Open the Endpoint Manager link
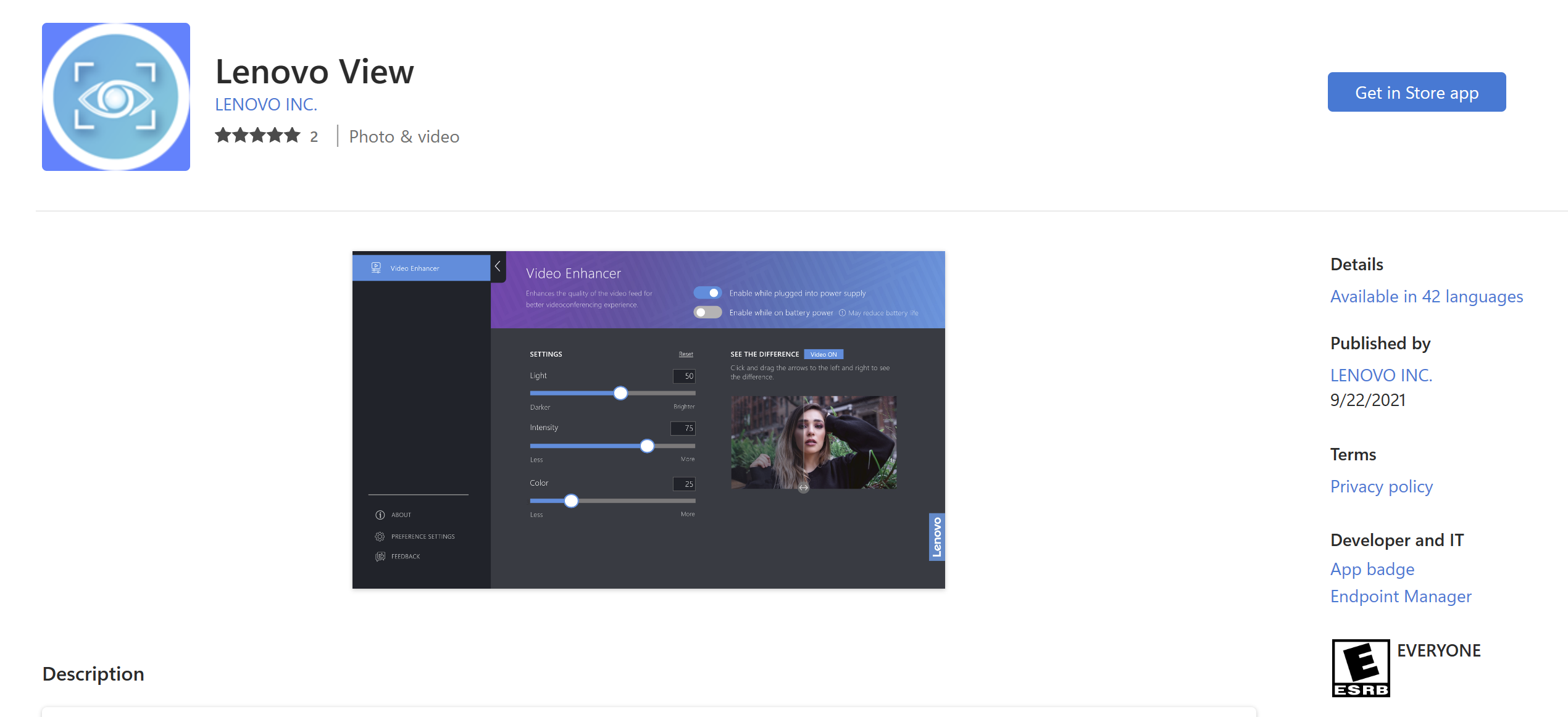The height and width of the screenshot is (717, 1568). [x=1401, y=597]
